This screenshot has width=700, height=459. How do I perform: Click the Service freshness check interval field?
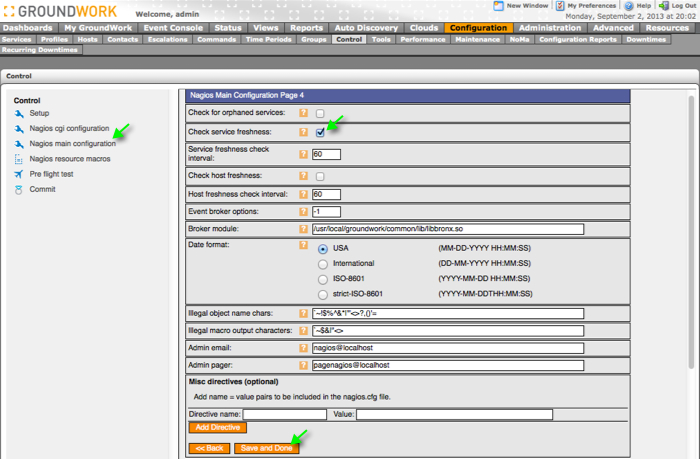click(x=326, y=154)
